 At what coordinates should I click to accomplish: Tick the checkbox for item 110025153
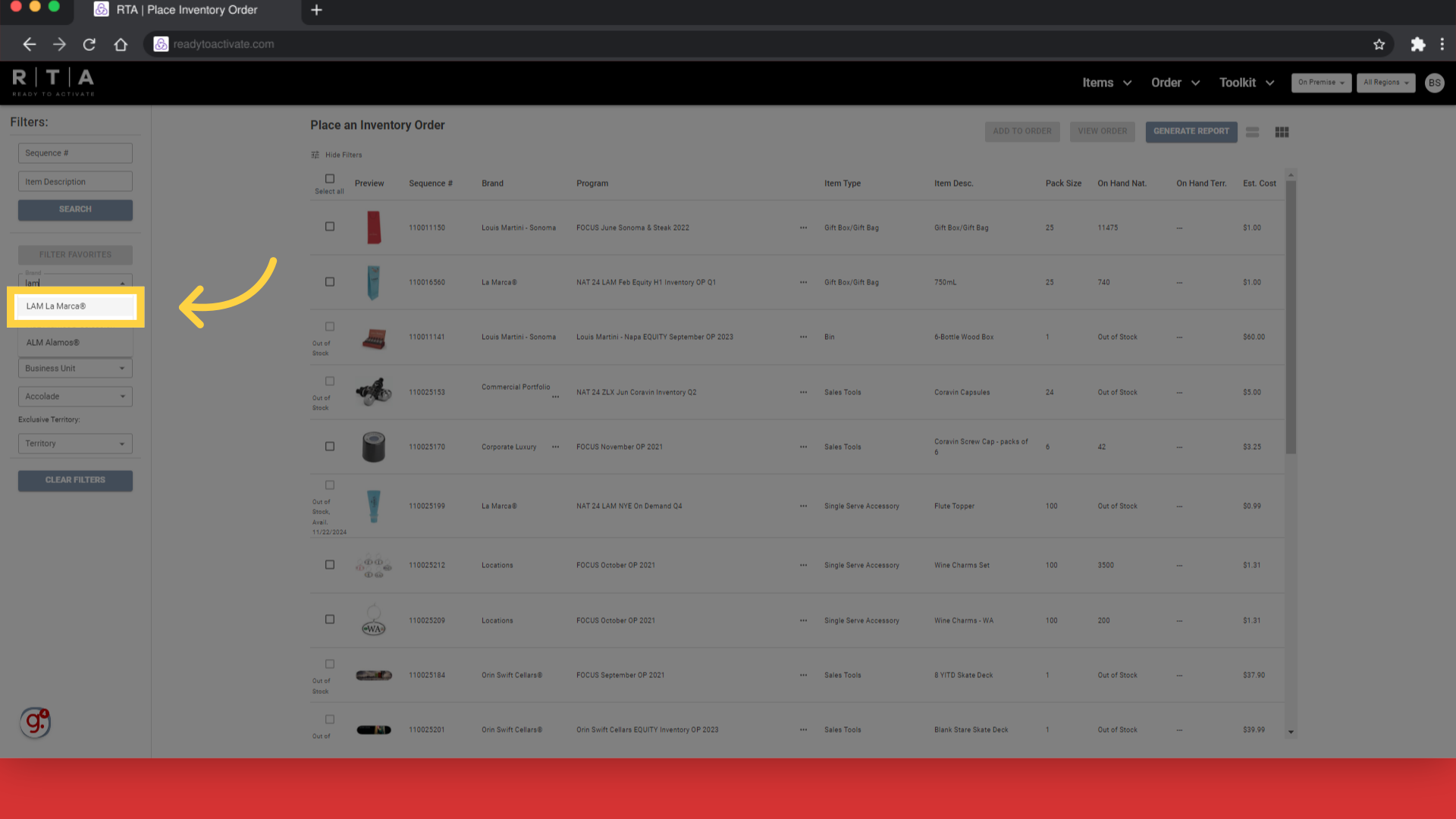tap(330, 381)
